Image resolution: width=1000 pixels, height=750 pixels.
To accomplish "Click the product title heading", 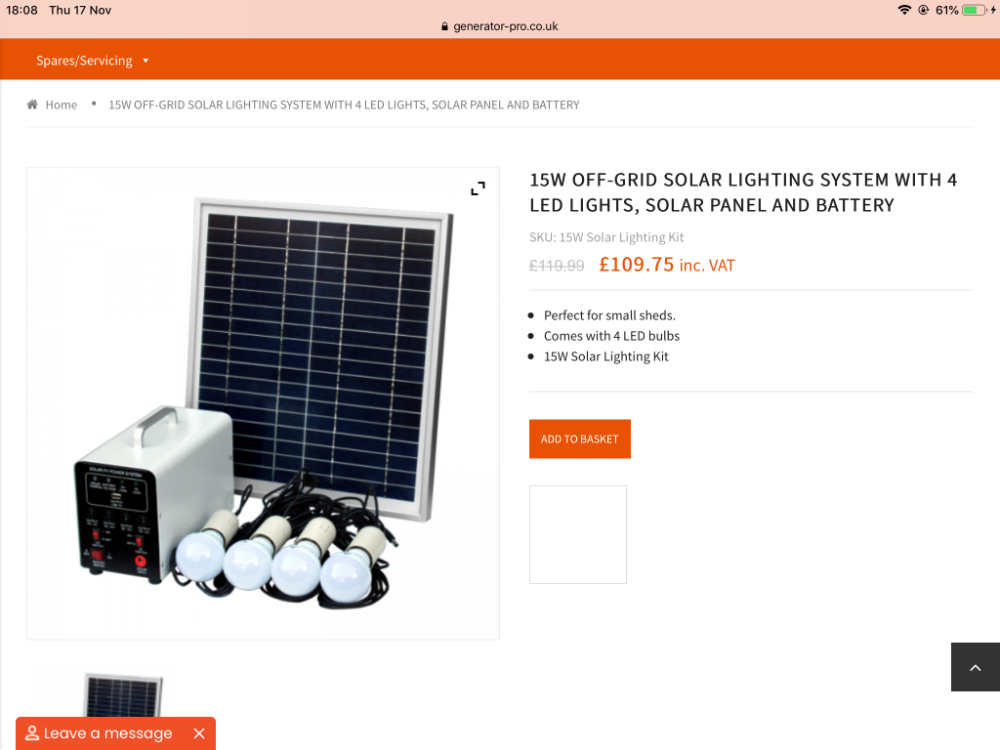I will (x=743, y=193).
